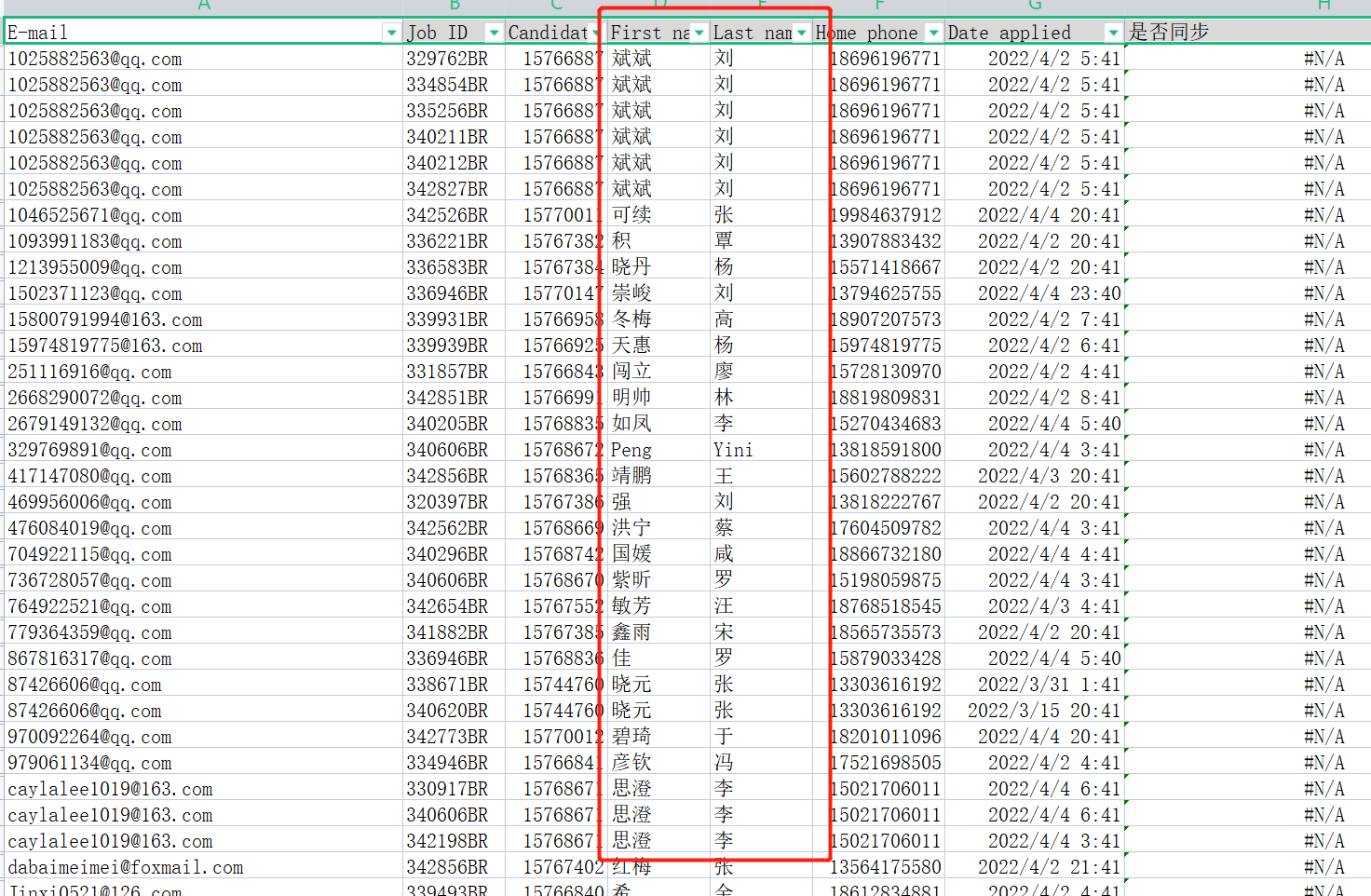The width and height of the screenshot is (1371, 896).
Task: Select email cell 15974819775@163.com
Action: click(105, 346)
